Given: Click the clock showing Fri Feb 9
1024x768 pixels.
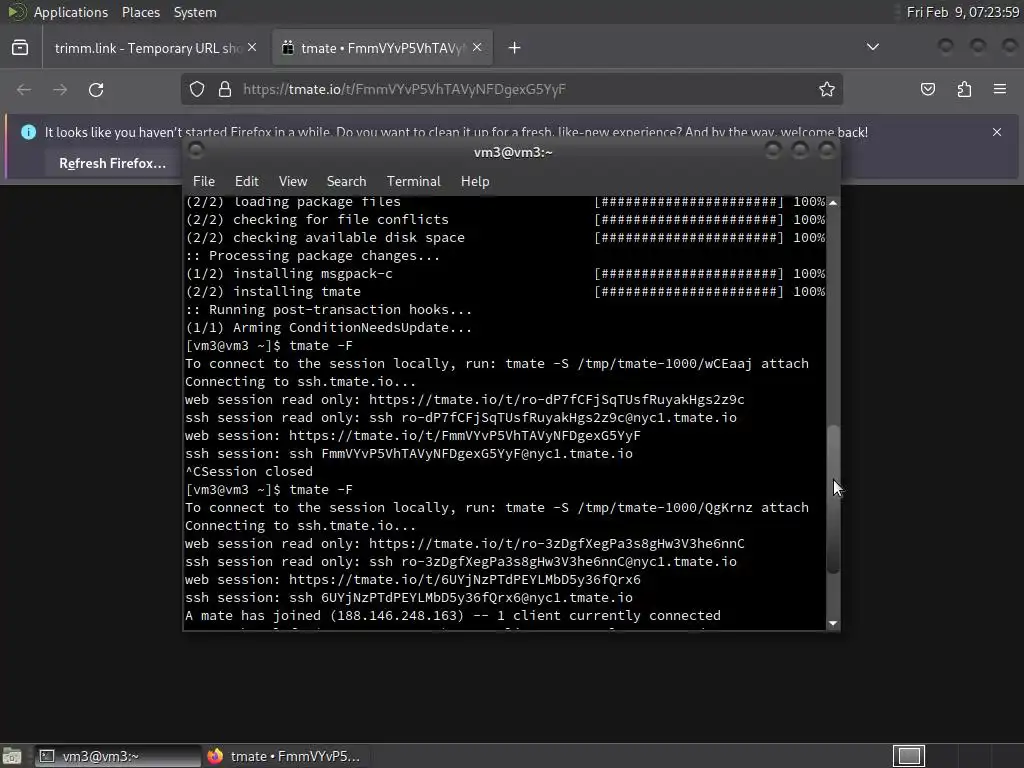Looking at the screenshot, I should [963, 12].
